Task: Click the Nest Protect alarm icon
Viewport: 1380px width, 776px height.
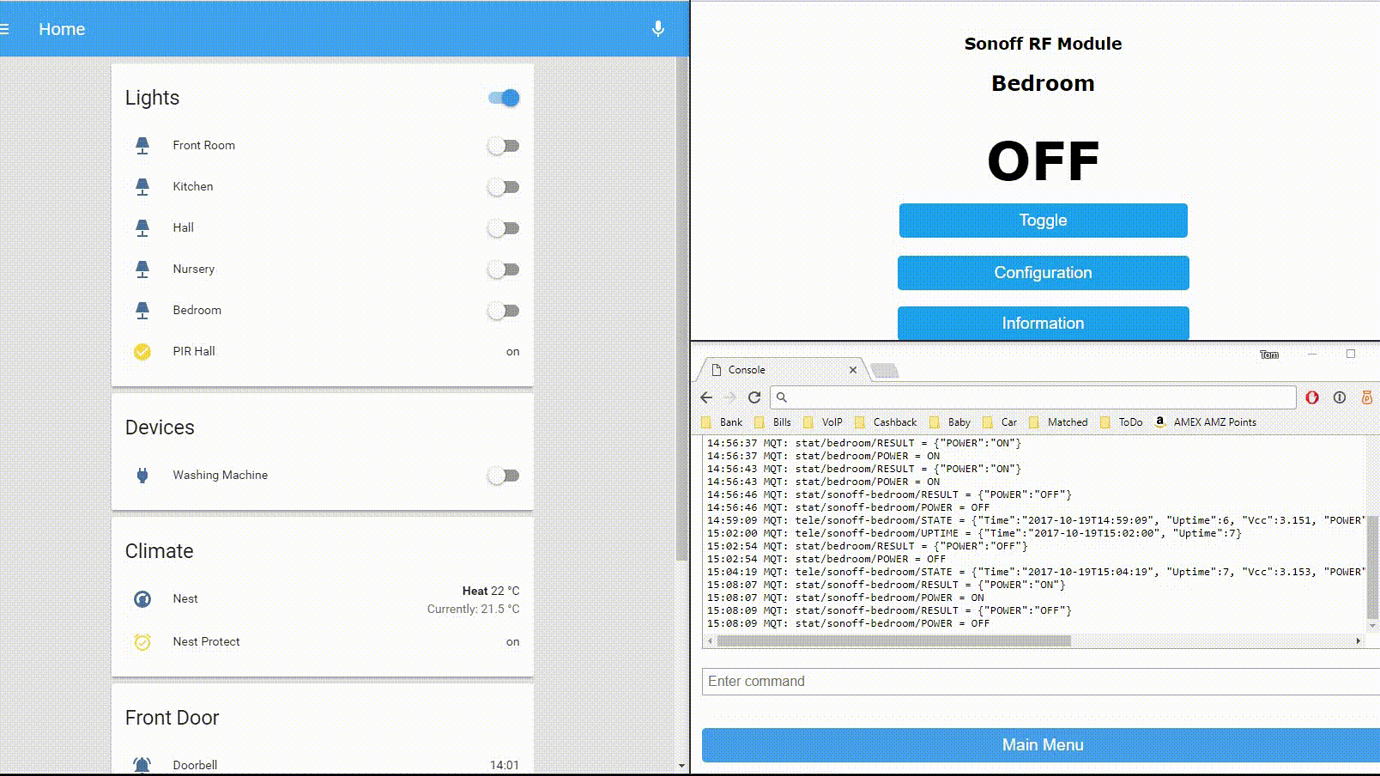Action: (x=142, y=642)
